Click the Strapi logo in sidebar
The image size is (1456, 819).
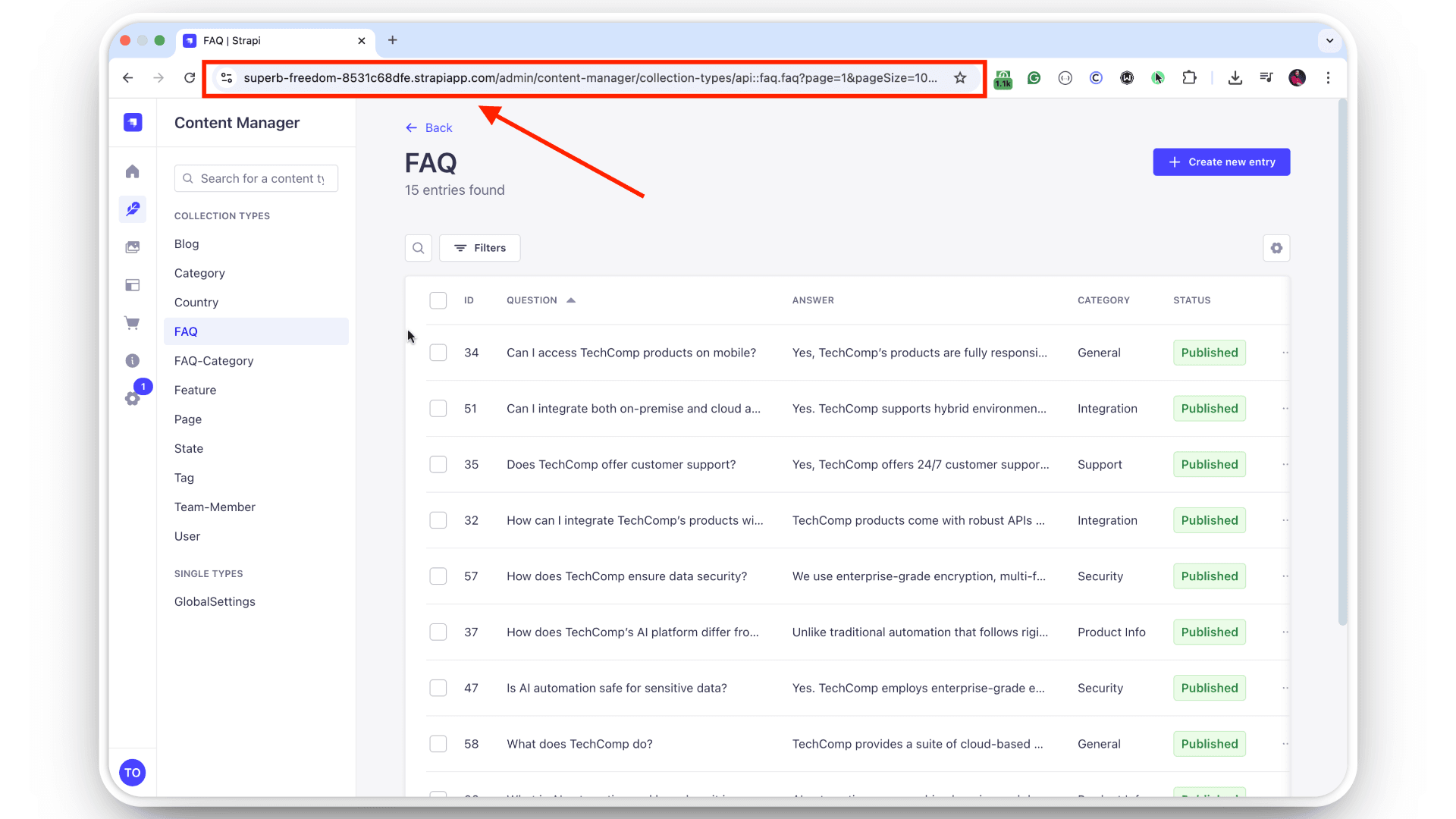(x=133, y=122)
